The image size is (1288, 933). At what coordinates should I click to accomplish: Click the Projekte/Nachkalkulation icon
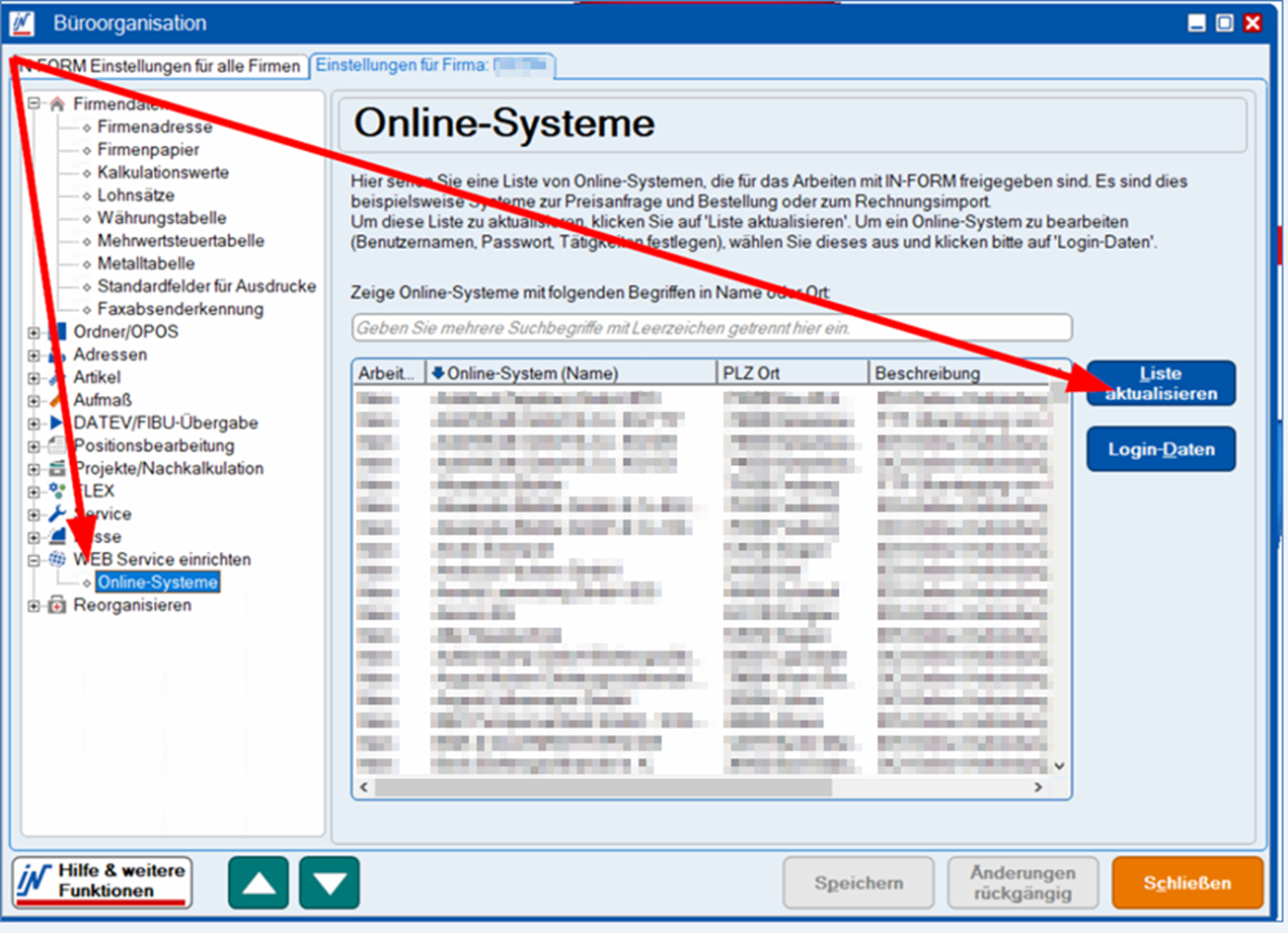tap(57, 468)
